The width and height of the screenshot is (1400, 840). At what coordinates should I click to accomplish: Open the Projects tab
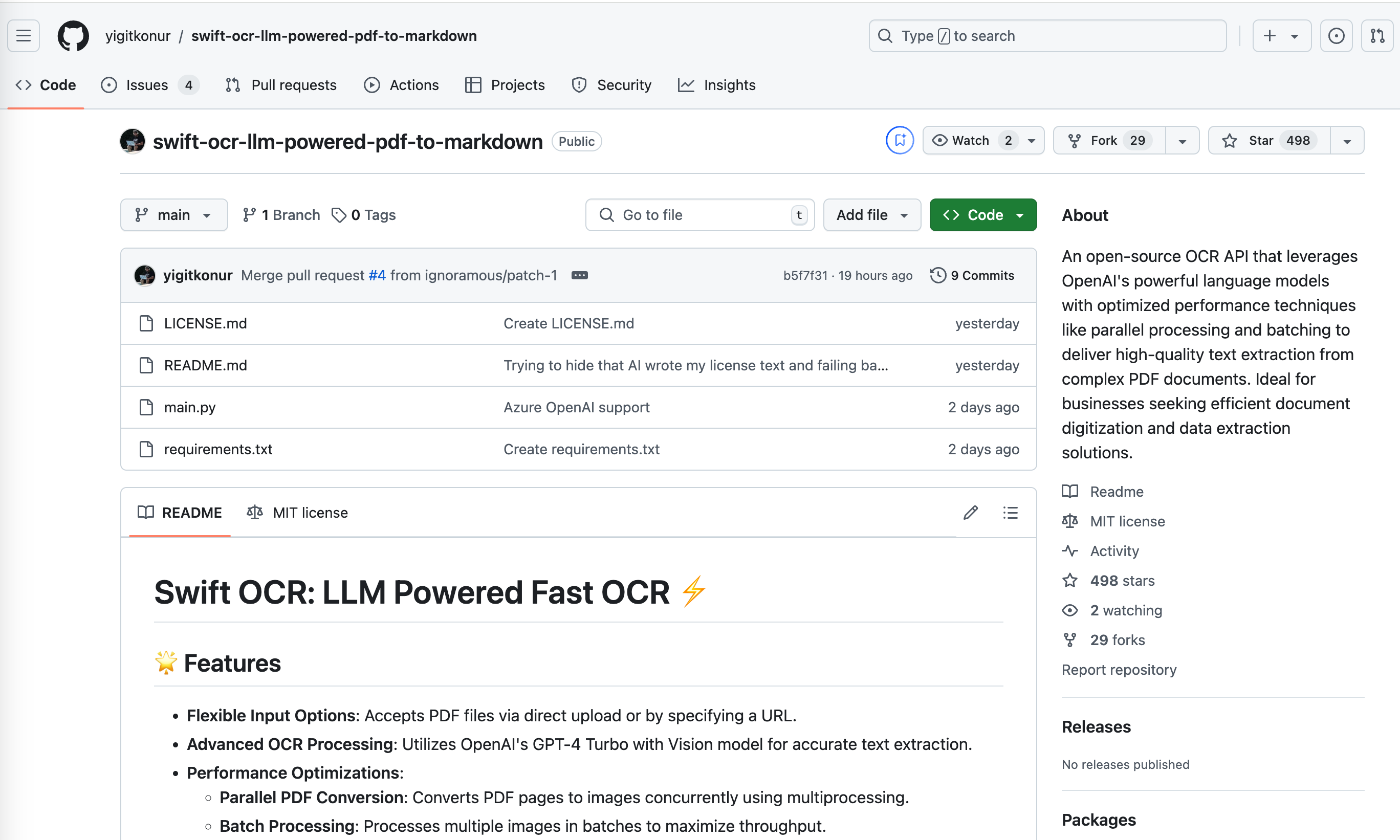(505, 85)
